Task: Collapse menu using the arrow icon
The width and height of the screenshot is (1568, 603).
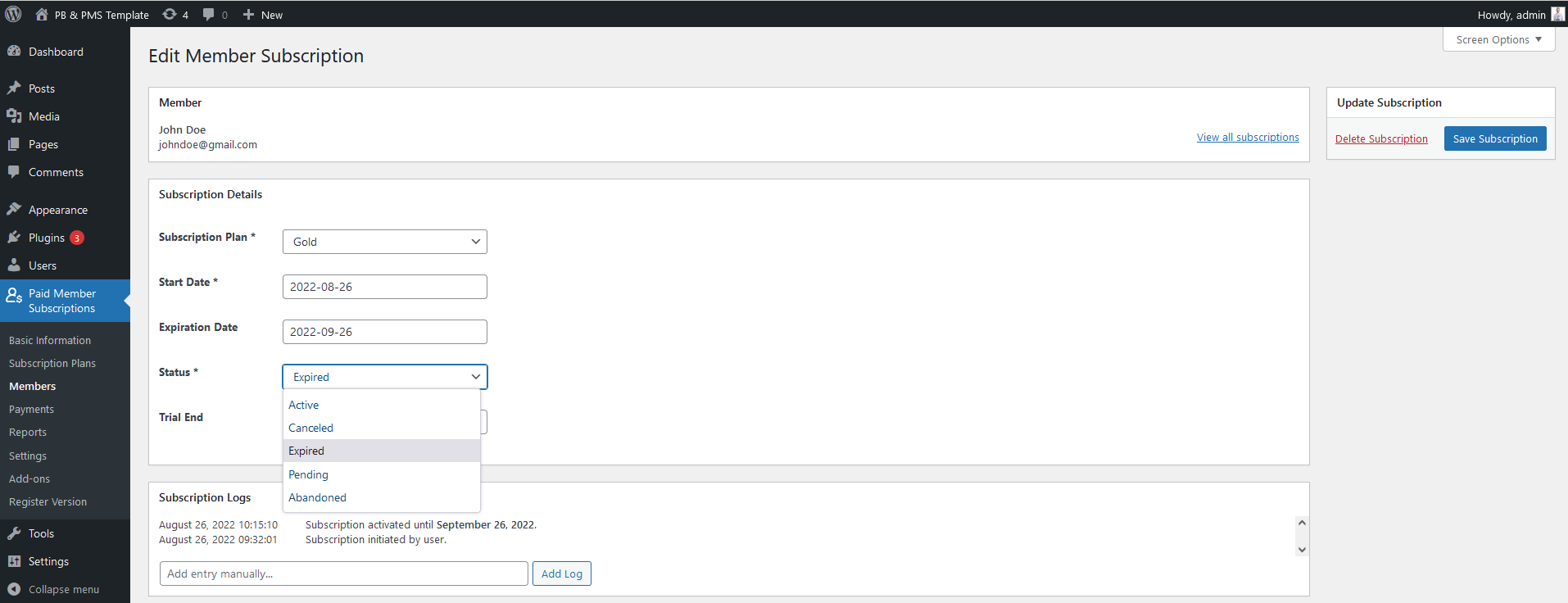Action: pos(14,589)
